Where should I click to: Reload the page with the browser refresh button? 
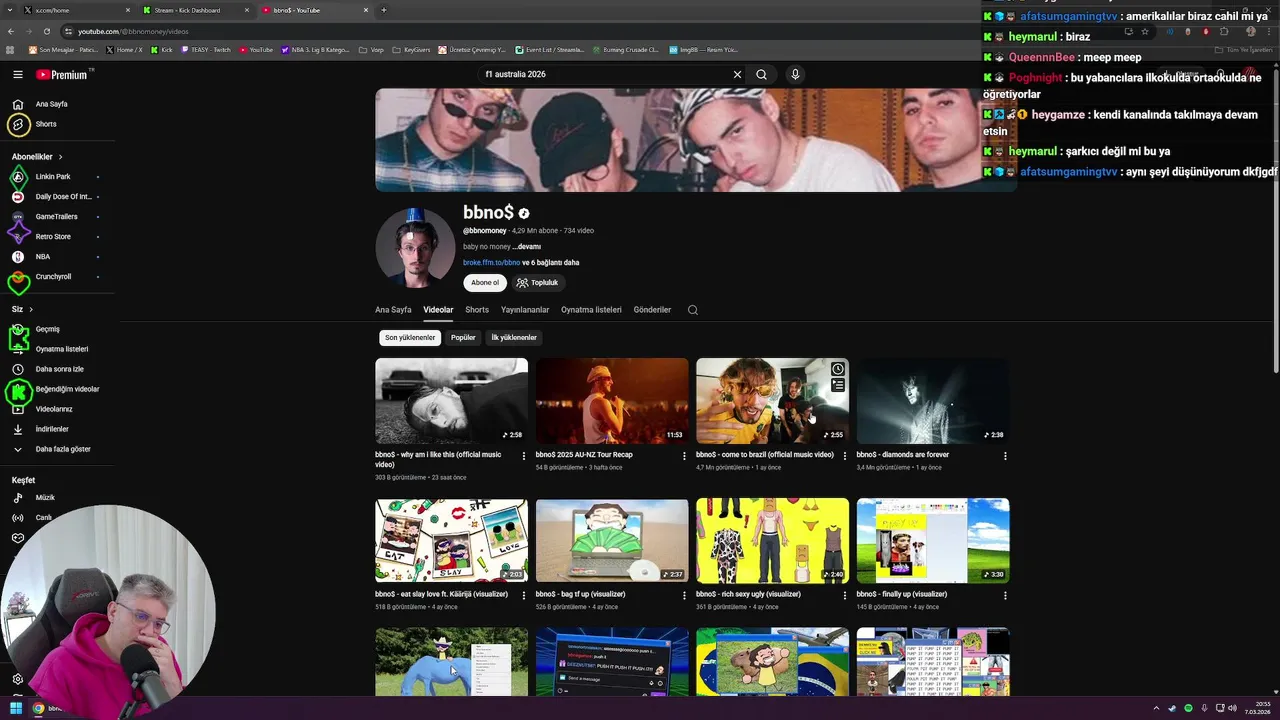[x=46, y=31]
